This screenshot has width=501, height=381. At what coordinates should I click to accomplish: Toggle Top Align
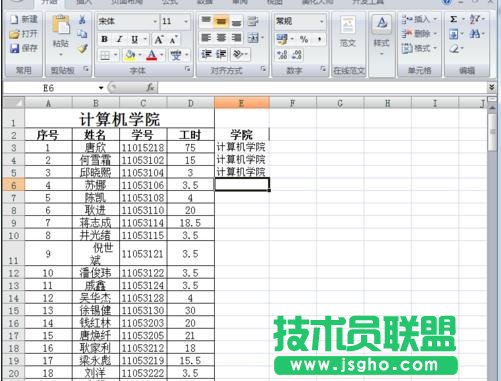206,22
